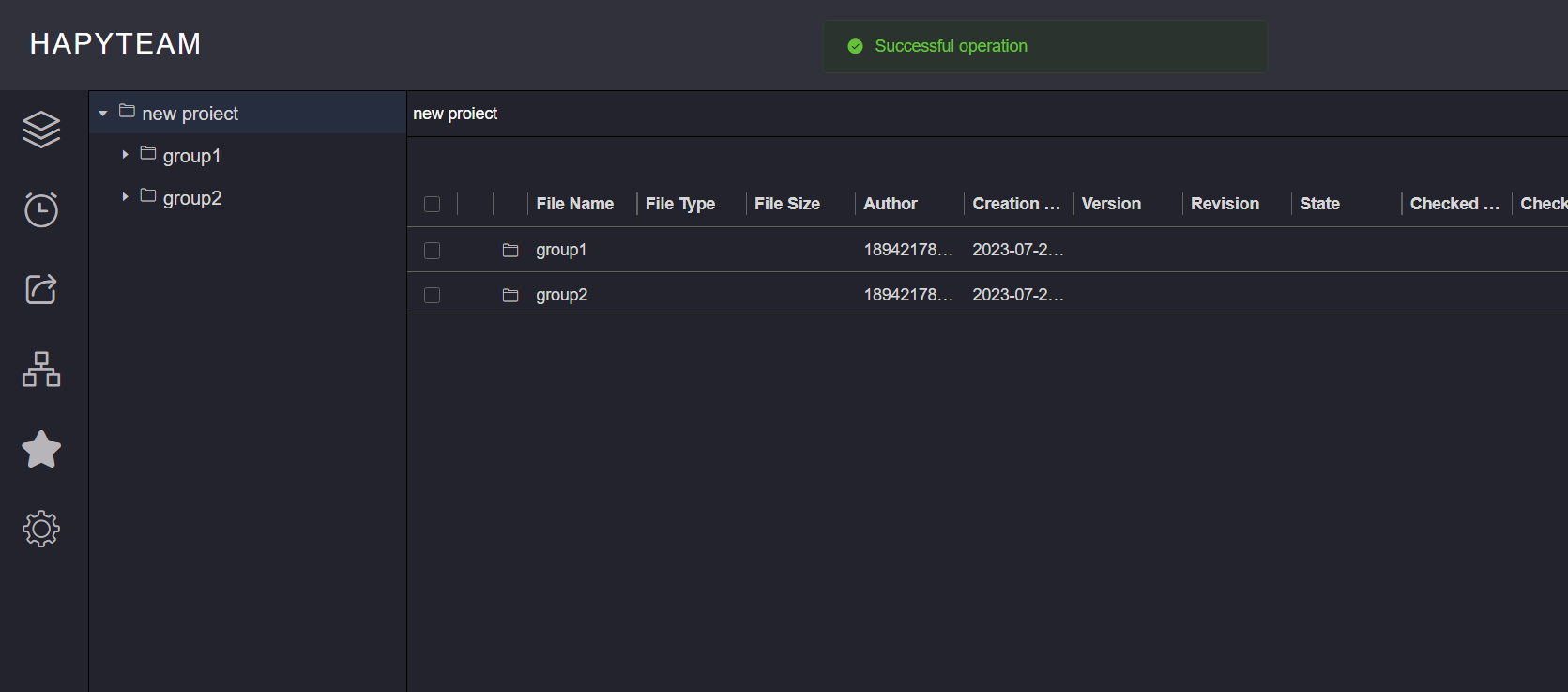The height and width of the screenshot is (692, 1568).
Task: Sort by Creation column header
Action: (x=1016, y=204)
